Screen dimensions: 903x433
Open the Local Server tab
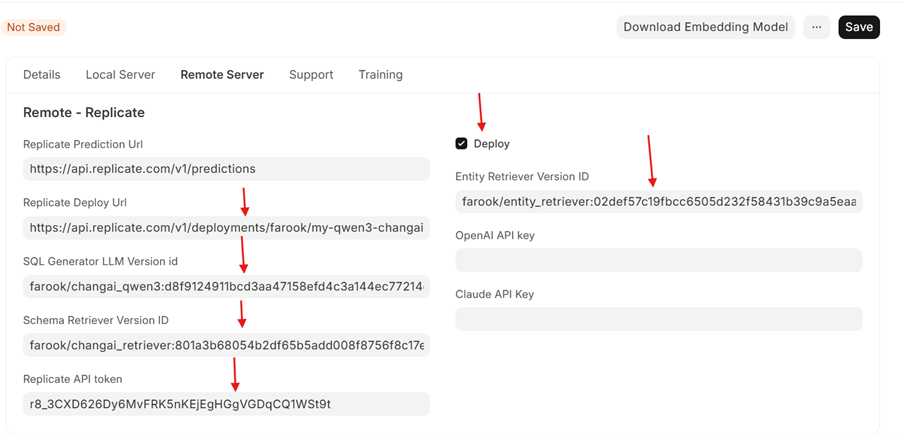120,75
